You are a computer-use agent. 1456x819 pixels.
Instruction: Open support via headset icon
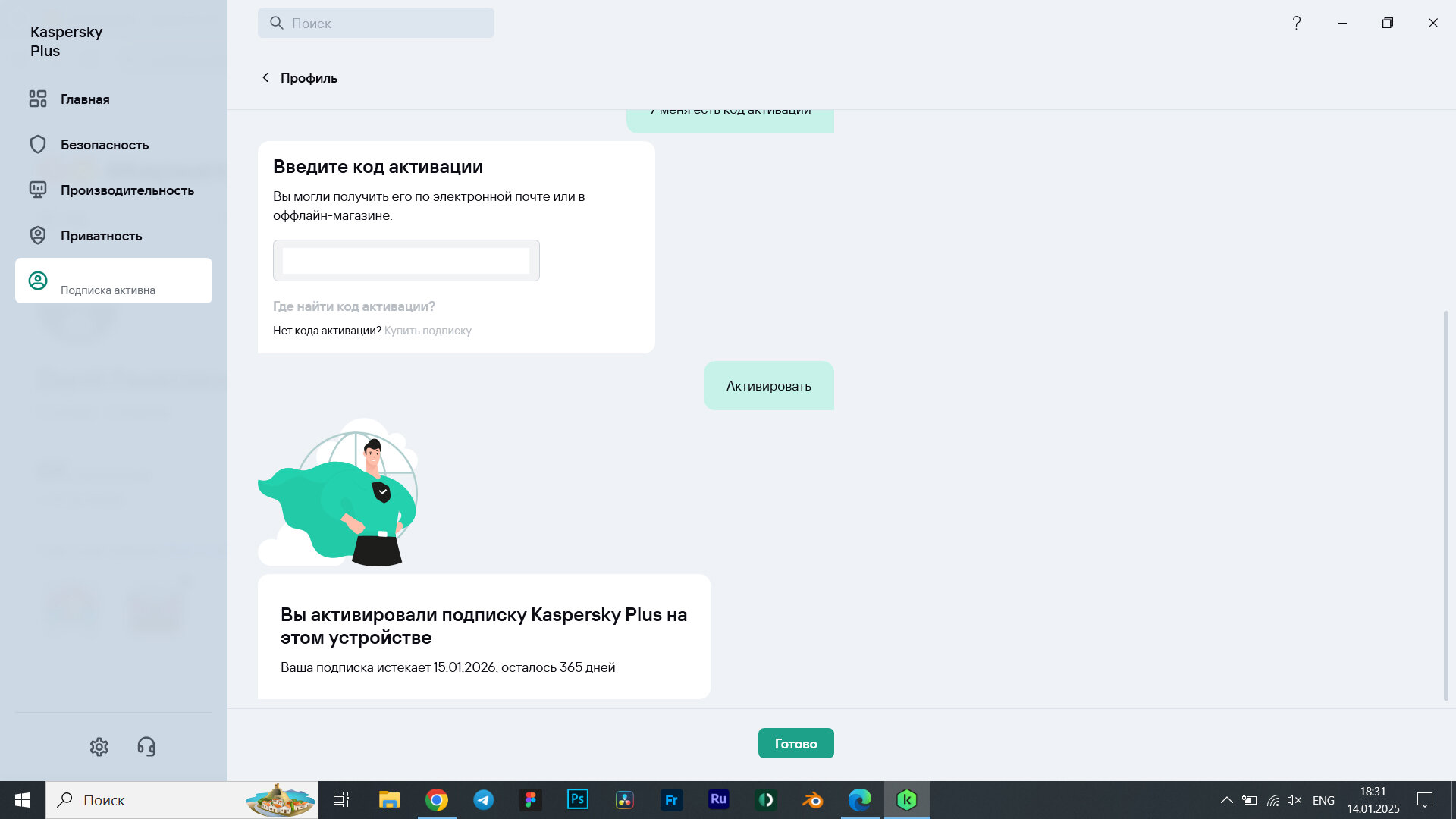[146, 747]
